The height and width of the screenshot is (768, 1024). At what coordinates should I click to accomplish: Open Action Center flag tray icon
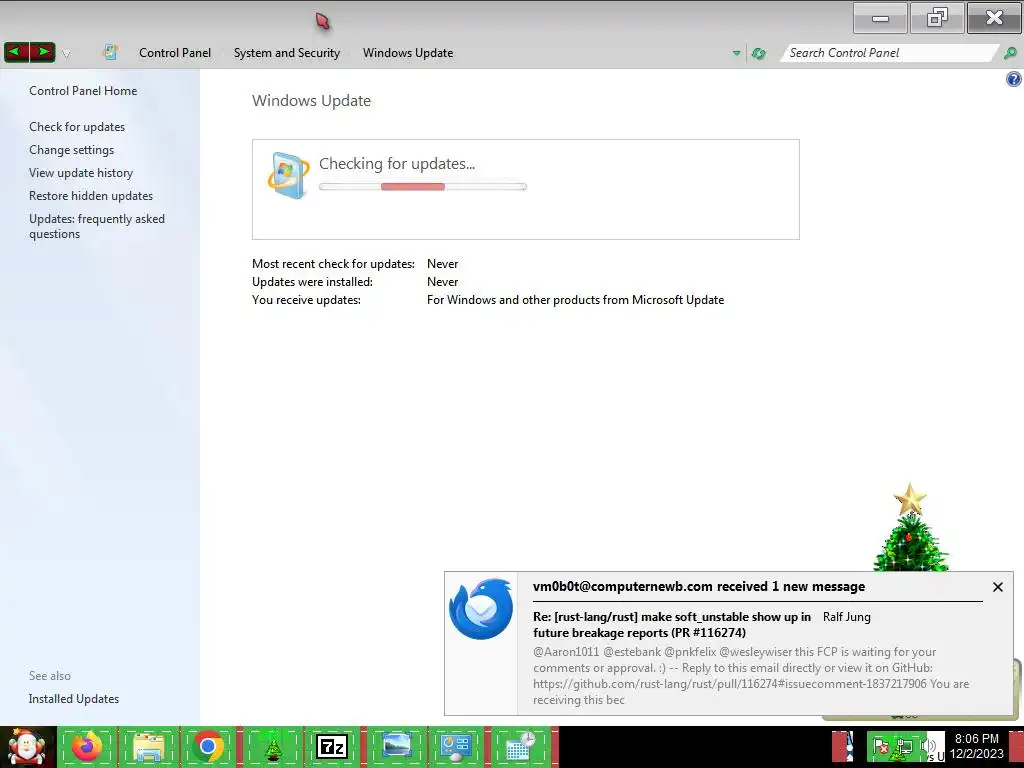point(881,747)
